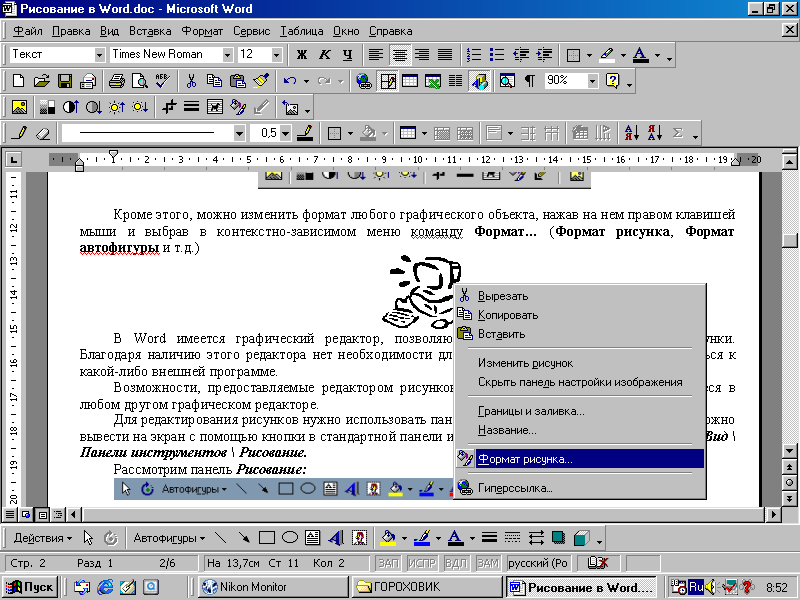Open the Times New Roman font dropdown

[x=228, y=55]
